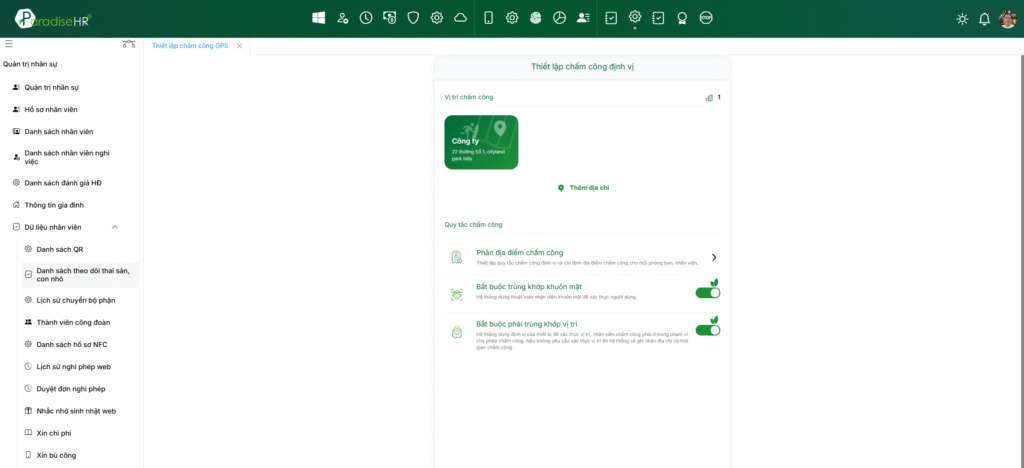This screenshot has height=468, width=1024.
Task: Open the award ribbon icon in top toolbar
Action: click(x=682, y=18)
